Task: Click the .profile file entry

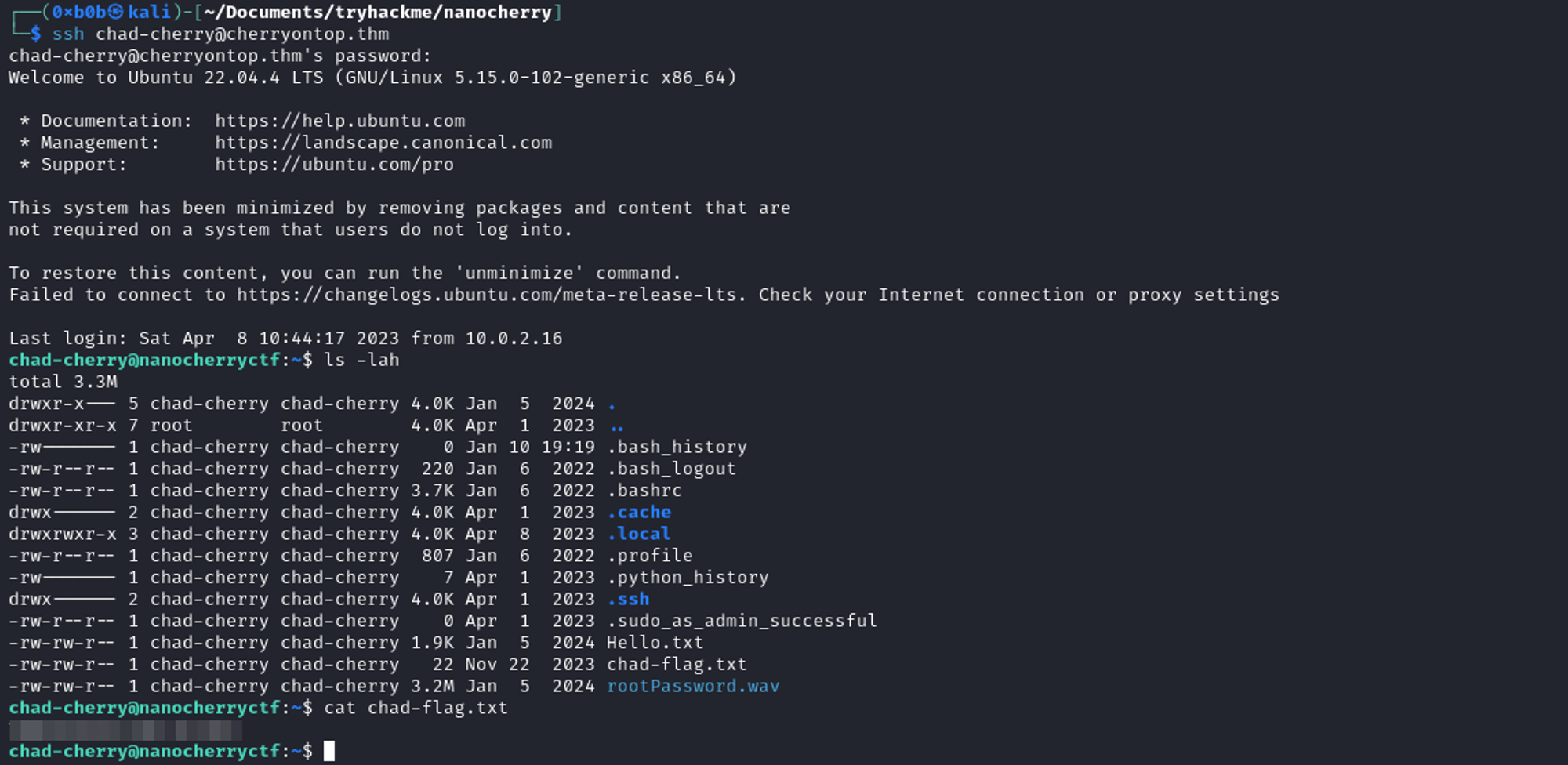Action: click(x=650, y=556)
